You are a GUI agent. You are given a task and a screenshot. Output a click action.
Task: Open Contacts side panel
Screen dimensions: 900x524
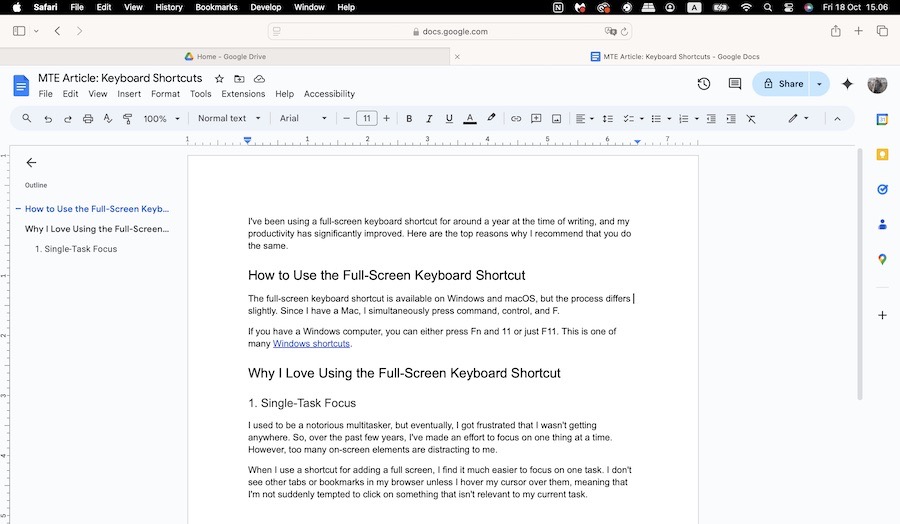pyautogui.click(x=882, y=224)
